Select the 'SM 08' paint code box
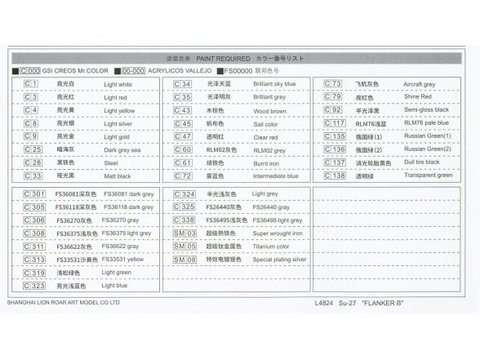The width and height of the screenshot is (480, 360). (x=185, y=260)
